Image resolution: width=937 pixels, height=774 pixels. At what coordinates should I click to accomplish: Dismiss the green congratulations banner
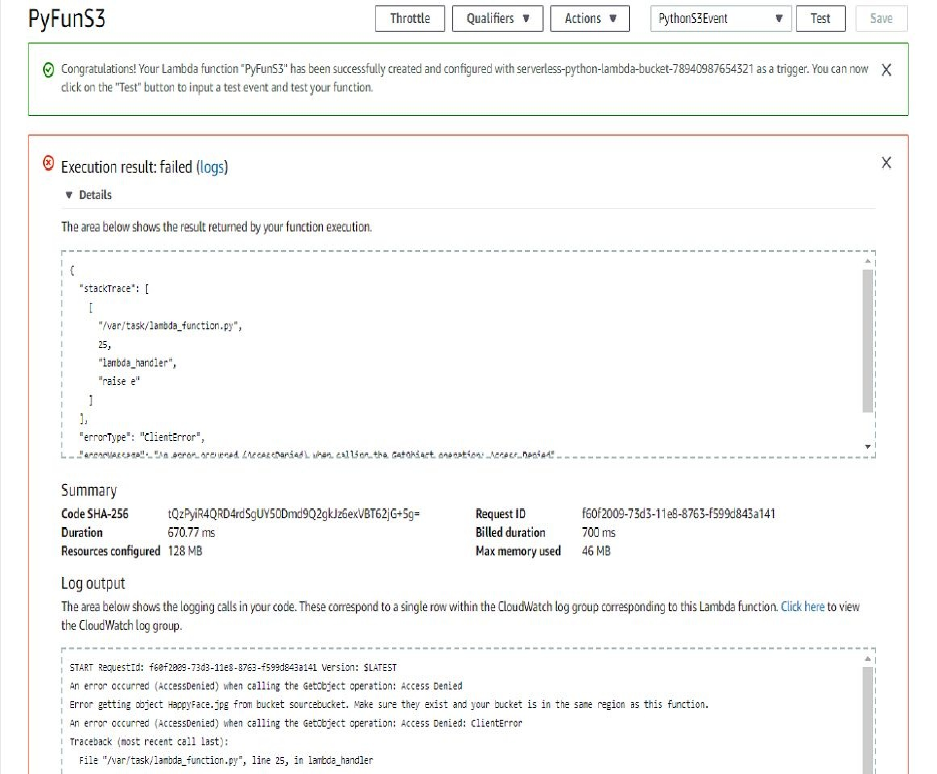887,71
